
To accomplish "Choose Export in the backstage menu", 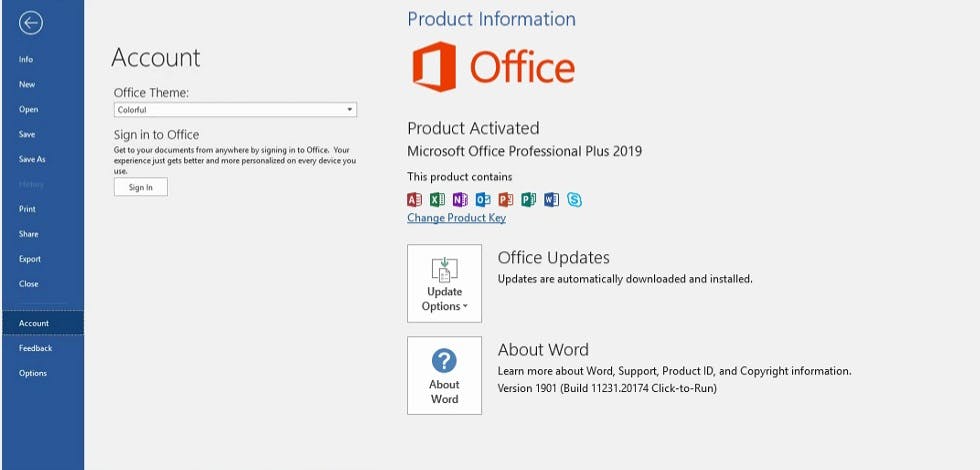I will 29,259.
